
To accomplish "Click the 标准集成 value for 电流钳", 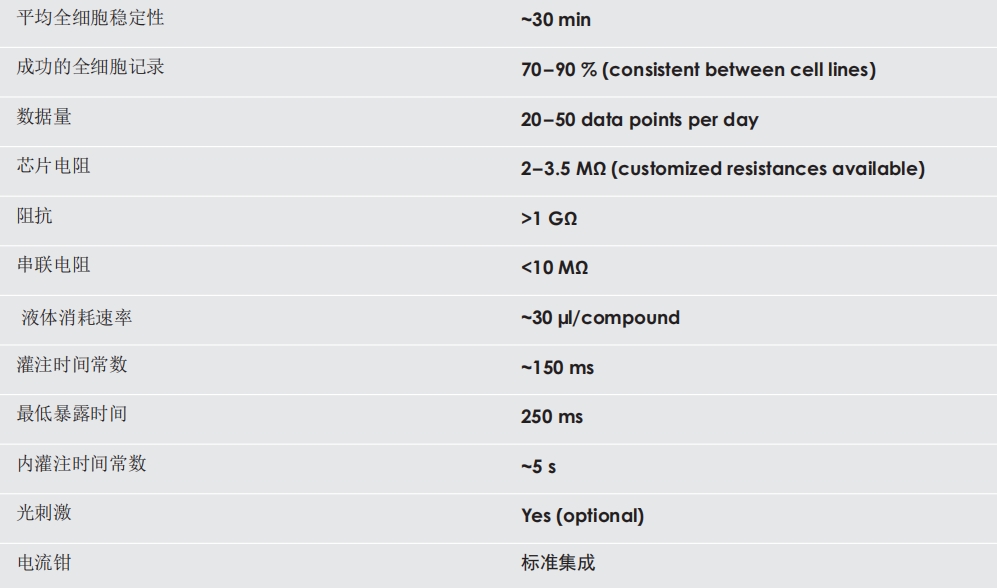I will [557, 563].
